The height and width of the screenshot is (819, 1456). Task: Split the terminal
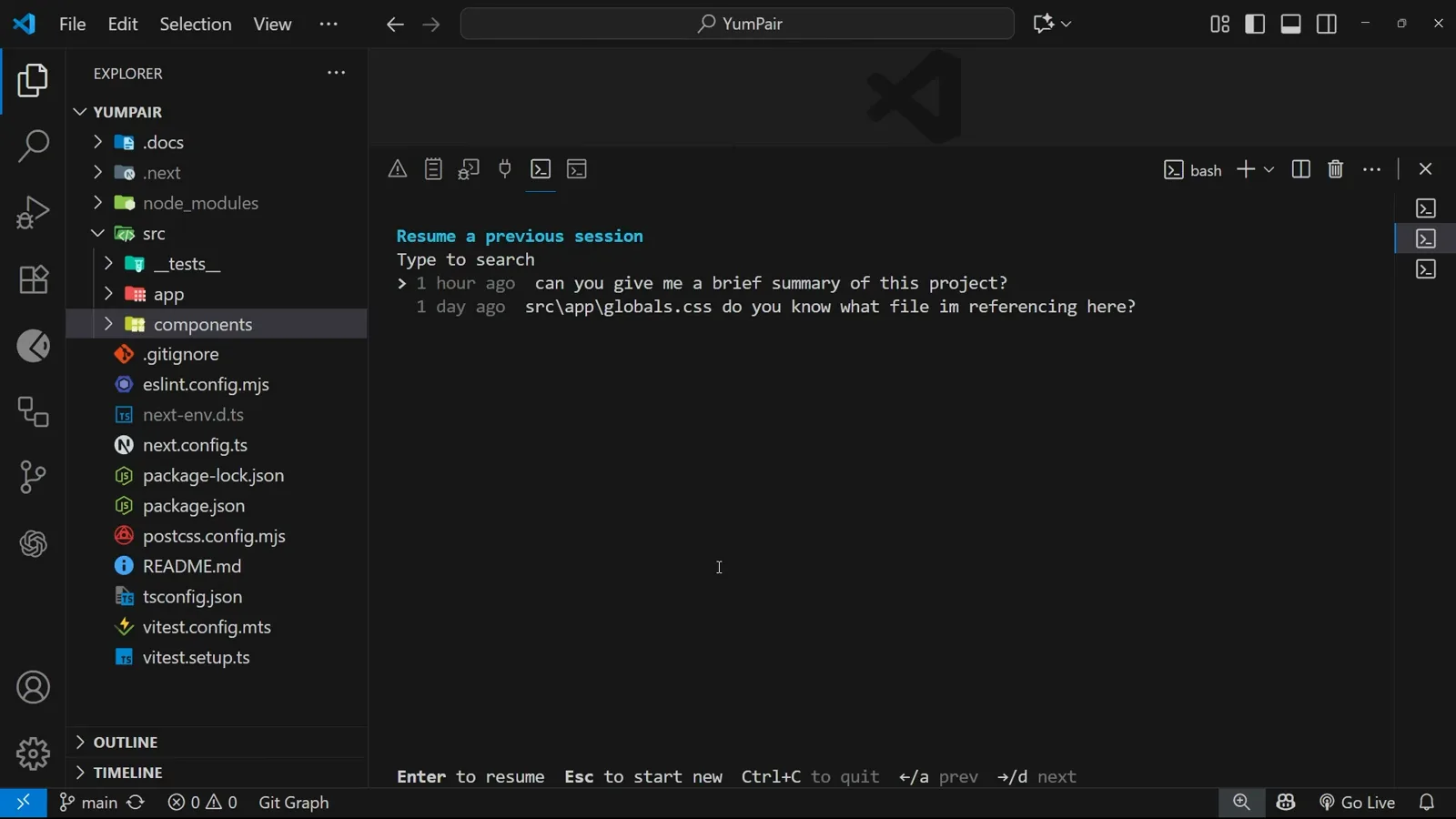(x=1301, y=169)
